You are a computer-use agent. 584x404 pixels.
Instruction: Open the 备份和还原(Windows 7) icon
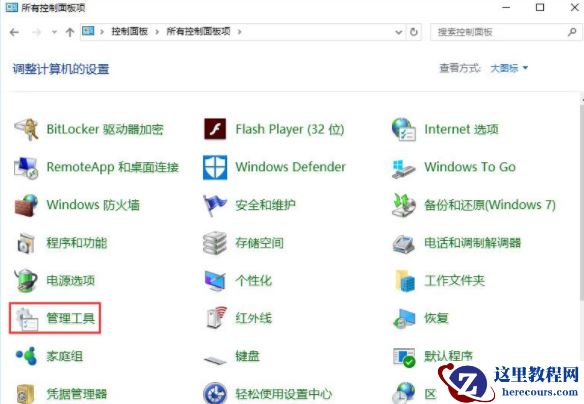404,205
